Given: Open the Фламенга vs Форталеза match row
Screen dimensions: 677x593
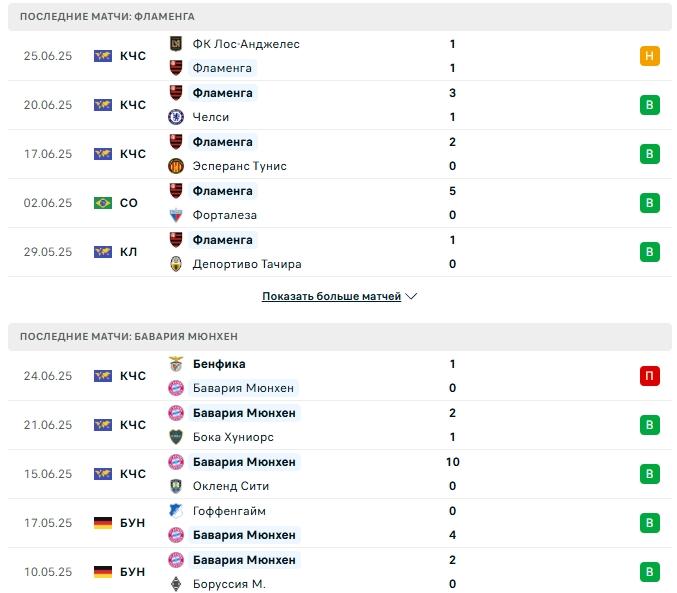Looking at the screenshot, I should point(340,203).
